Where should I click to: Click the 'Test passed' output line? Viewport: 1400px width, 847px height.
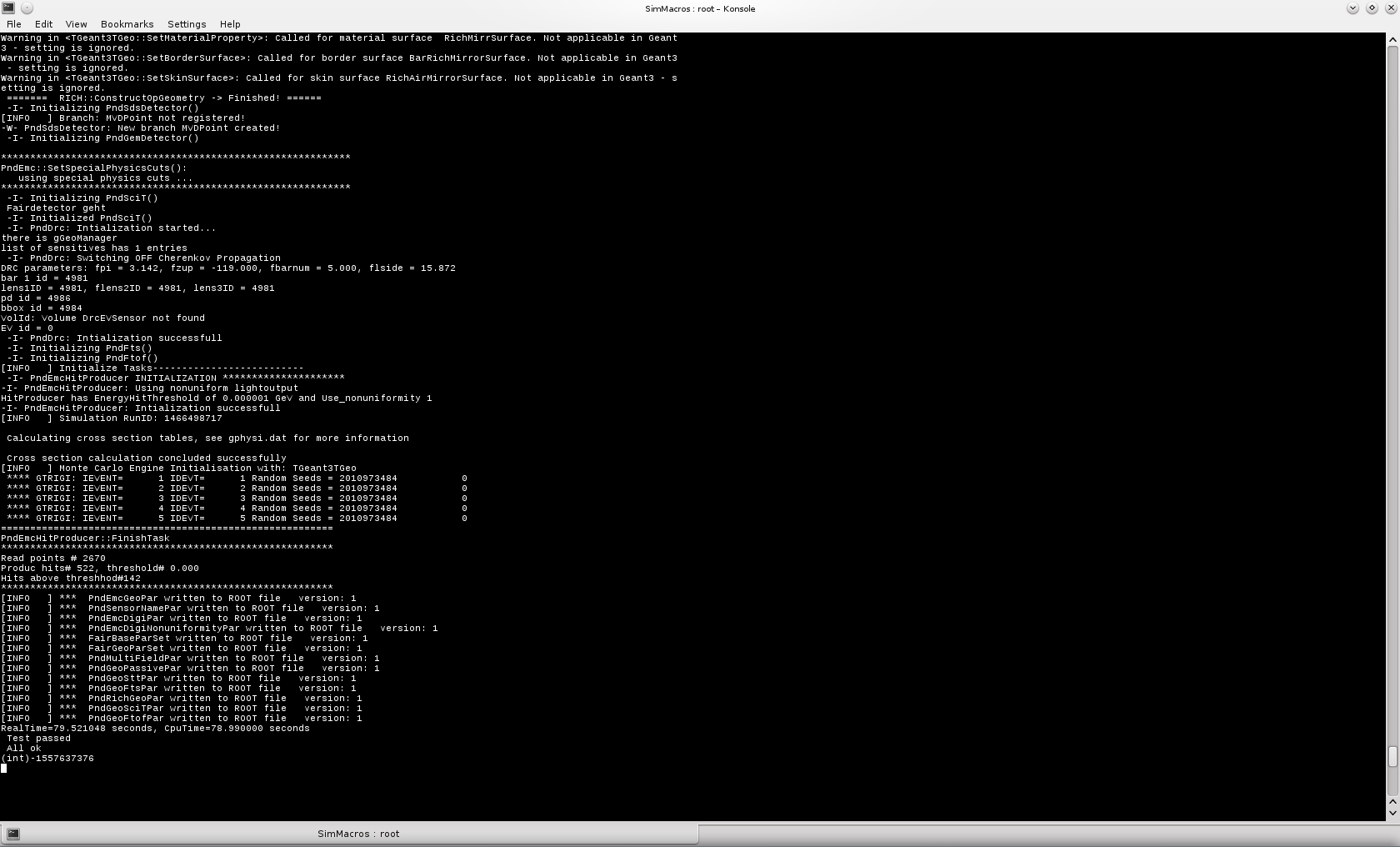point(38,739)
